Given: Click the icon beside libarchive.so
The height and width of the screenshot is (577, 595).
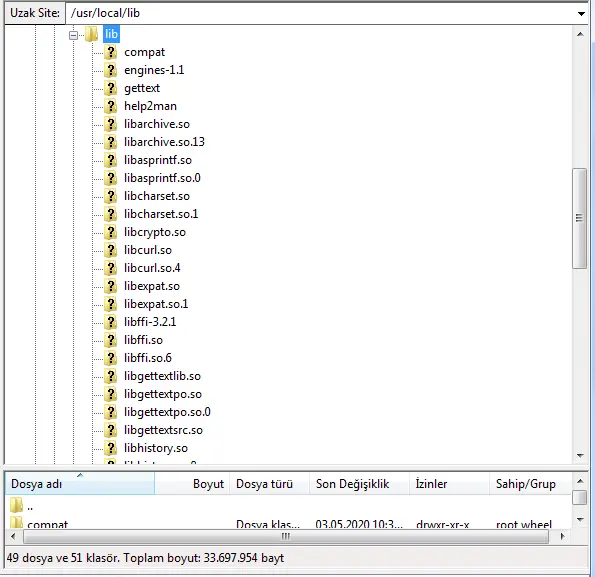Looking at the screenshot, I should pyautogui.click(x=110, y=124).
